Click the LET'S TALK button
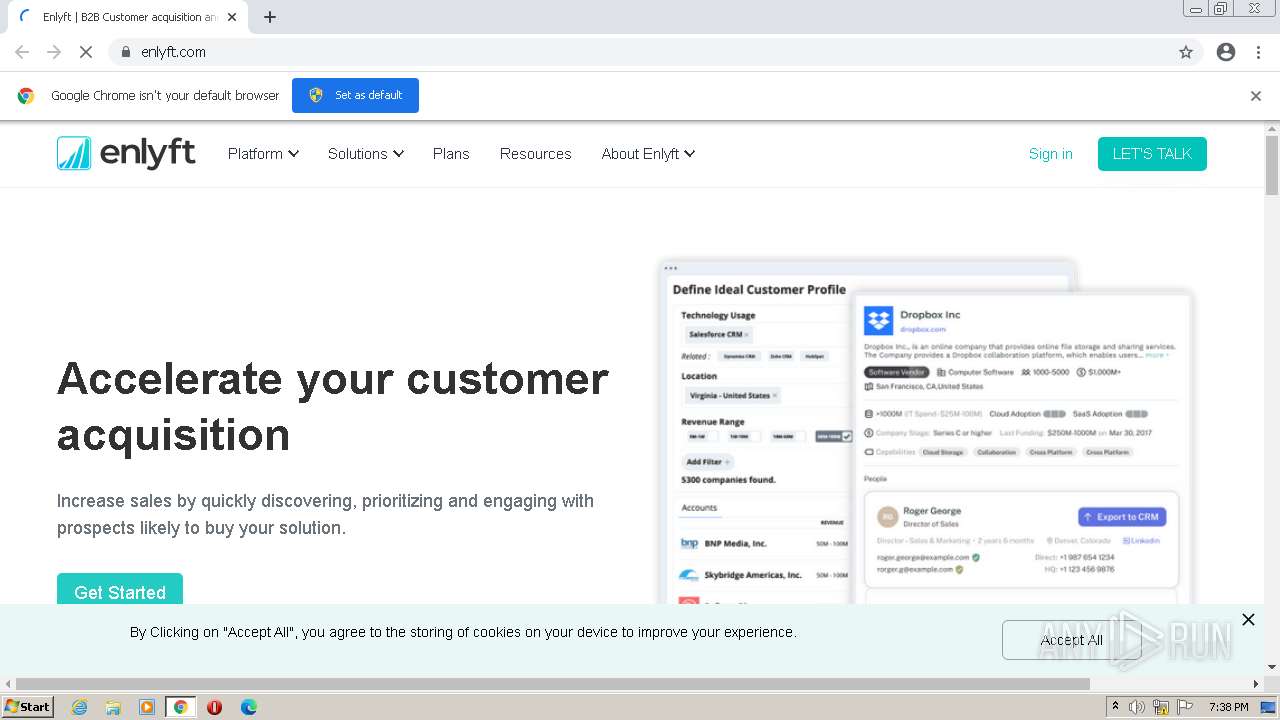 click(x=1152, y=154)
